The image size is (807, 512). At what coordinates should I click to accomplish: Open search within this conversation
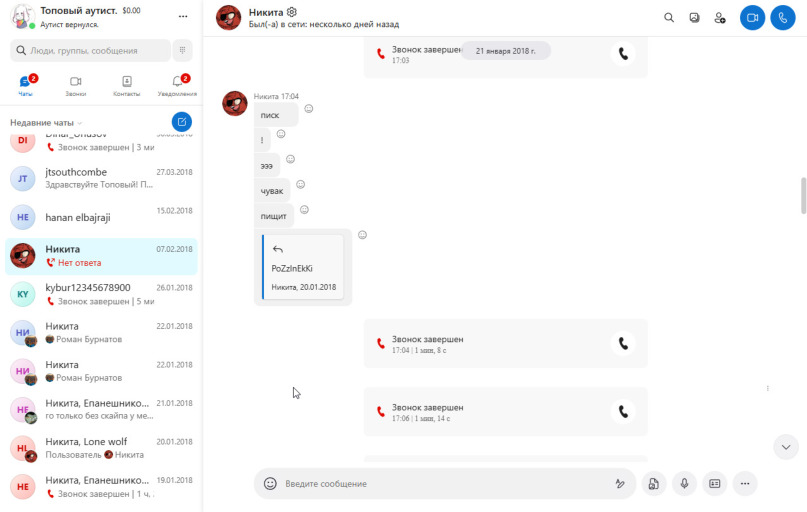click(669, 17)
